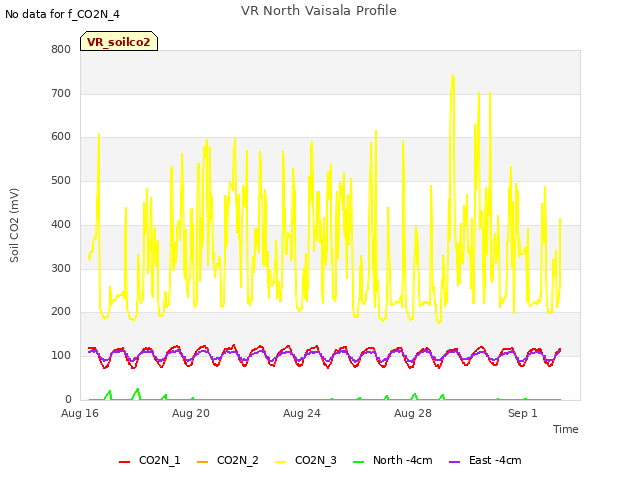Click the 500 y-axis tick label
The width and height of the screenshot is (640, 480).
click(61, 180)
